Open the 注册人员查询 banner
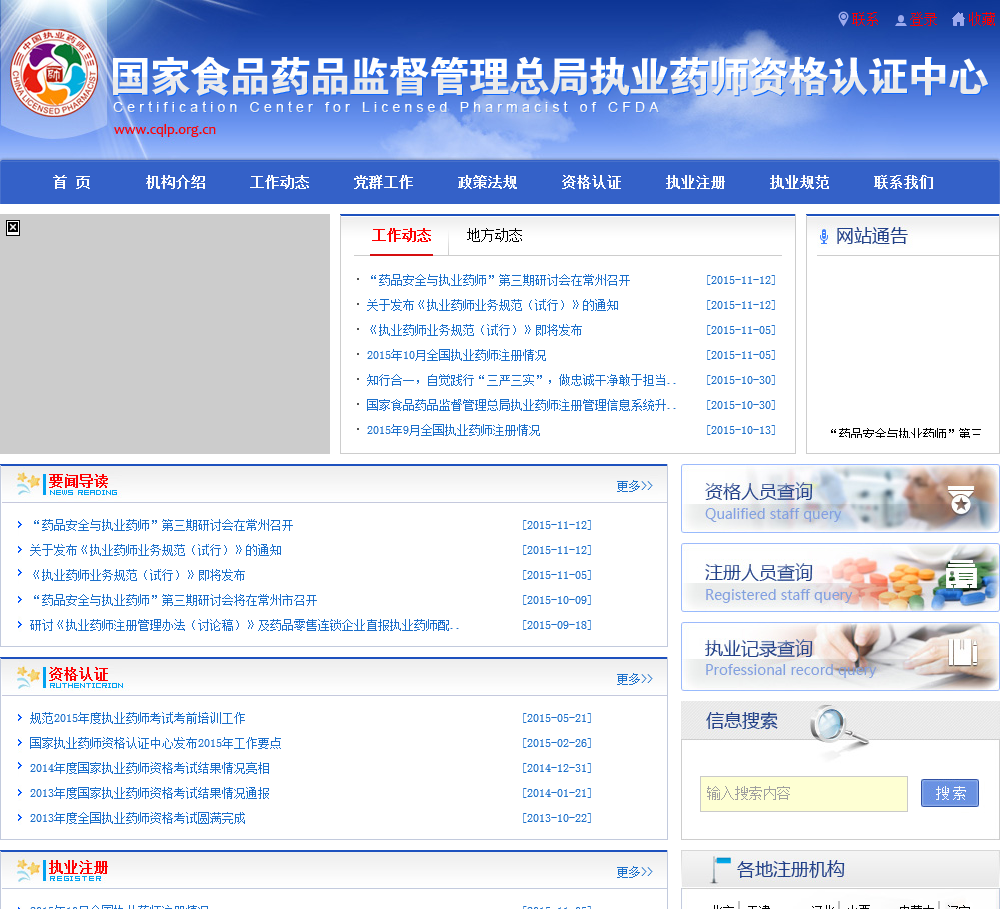 click(840, 578)
